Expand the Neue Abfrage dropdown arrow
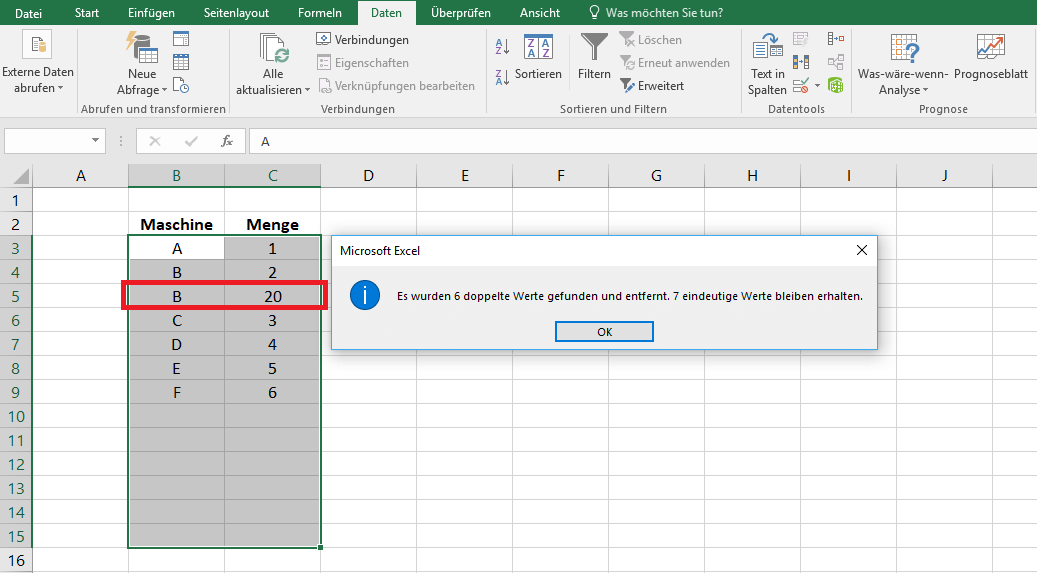 click(x=165, y=90)
